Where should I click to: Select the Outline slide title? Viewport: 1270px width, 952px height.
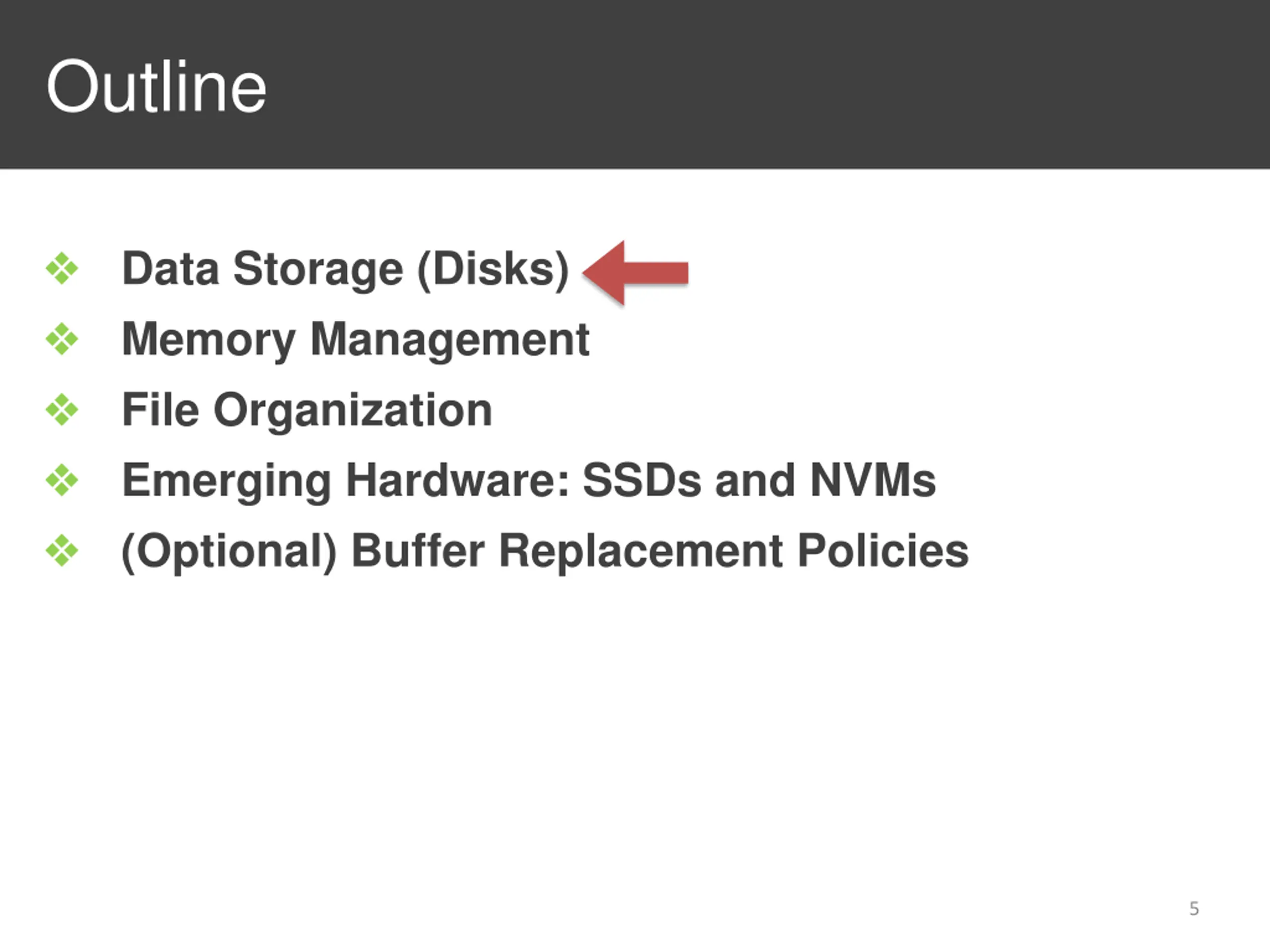point(156,87)
